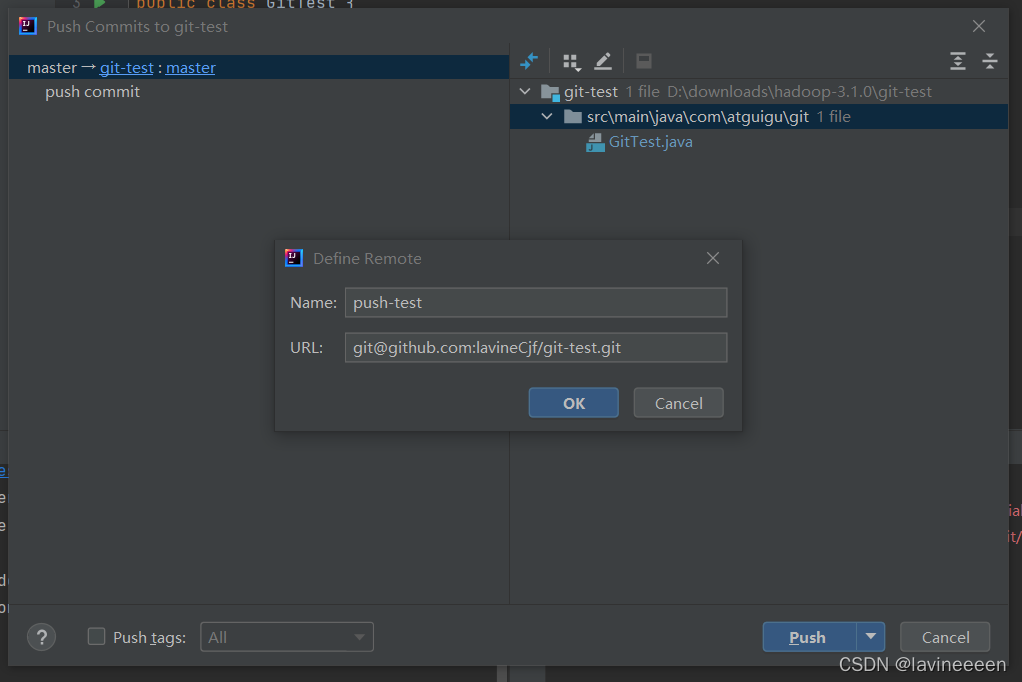The image size is (1022, 682).
Task: Edit the remote URL field
Action: tap(536, 348)
